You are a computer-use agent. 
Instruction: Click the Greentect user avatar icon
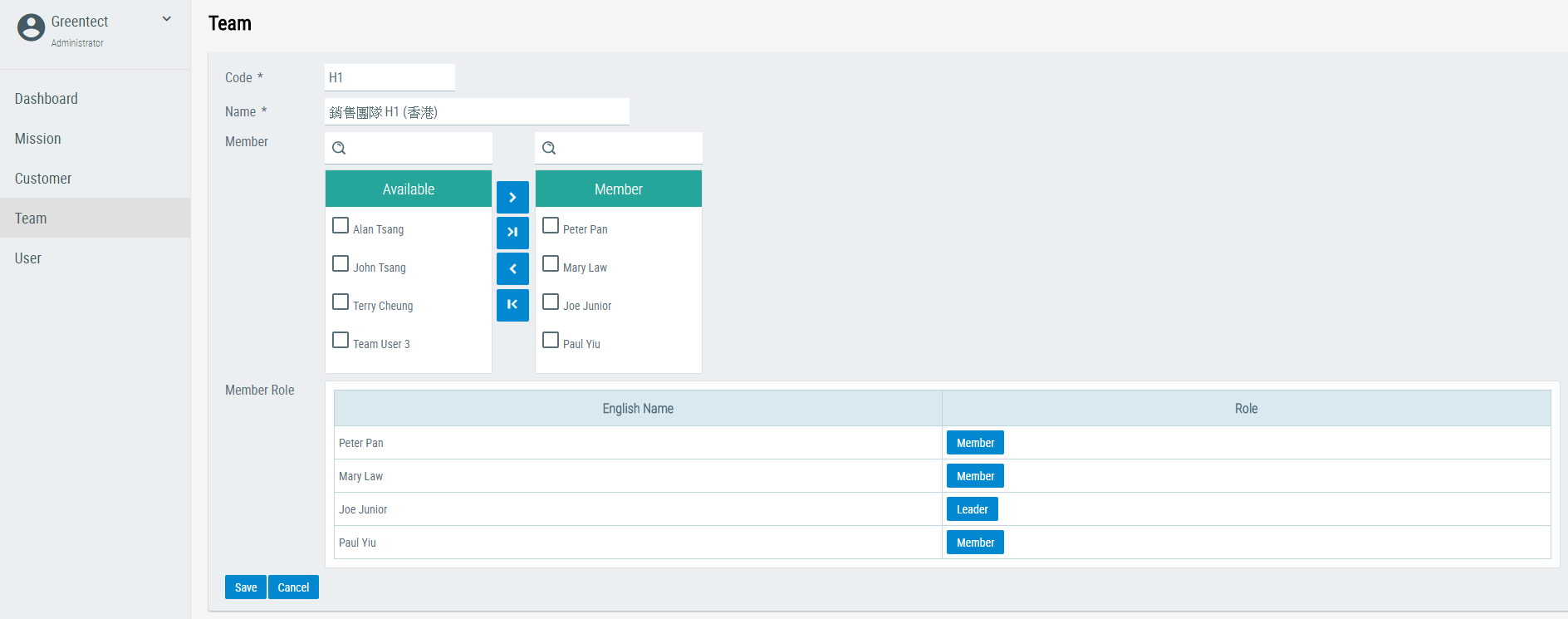pos(31,27)
